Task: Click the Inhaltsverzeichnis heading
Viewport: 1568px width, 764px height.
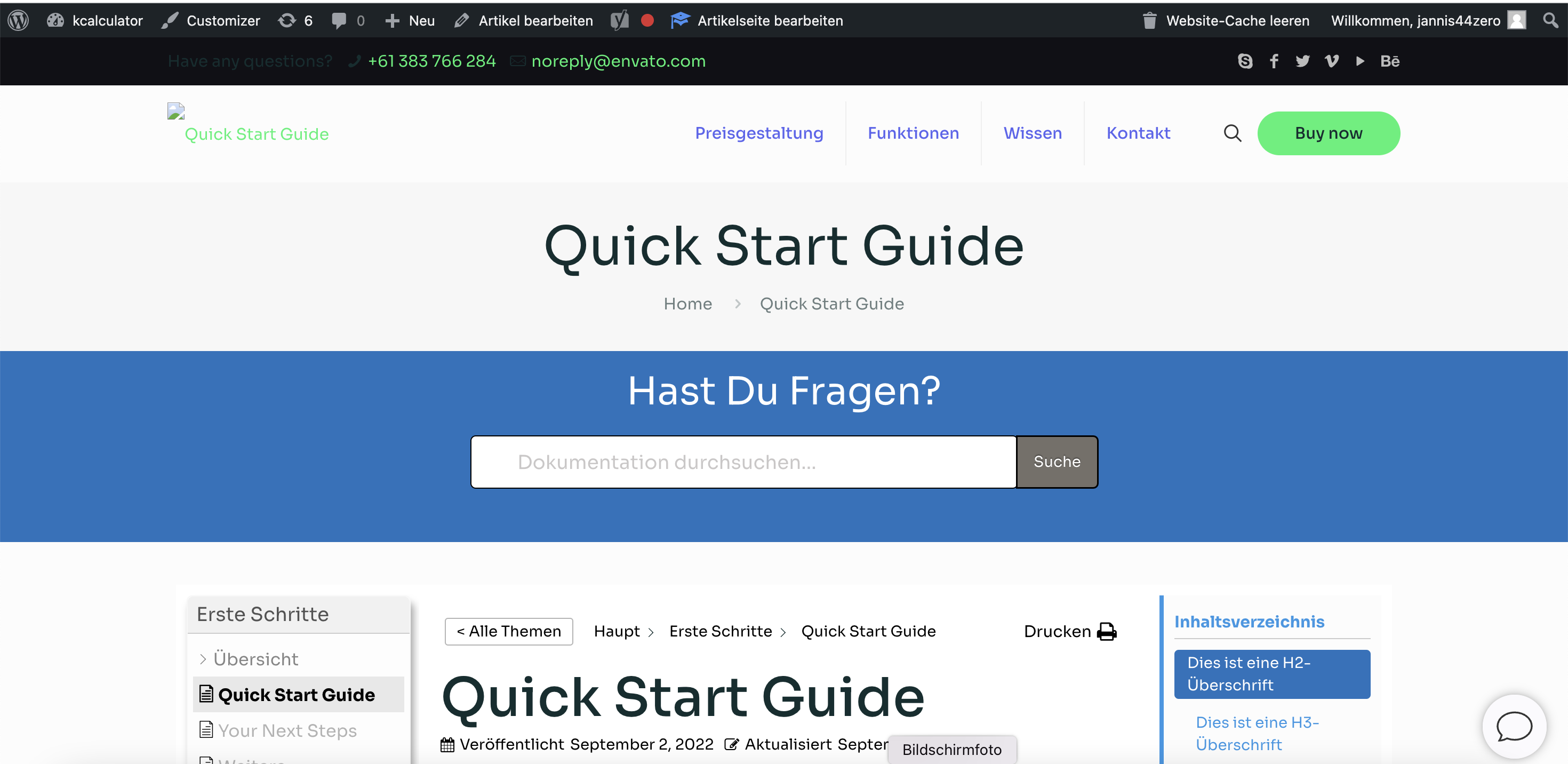Action: click(x=1249, y=622)
